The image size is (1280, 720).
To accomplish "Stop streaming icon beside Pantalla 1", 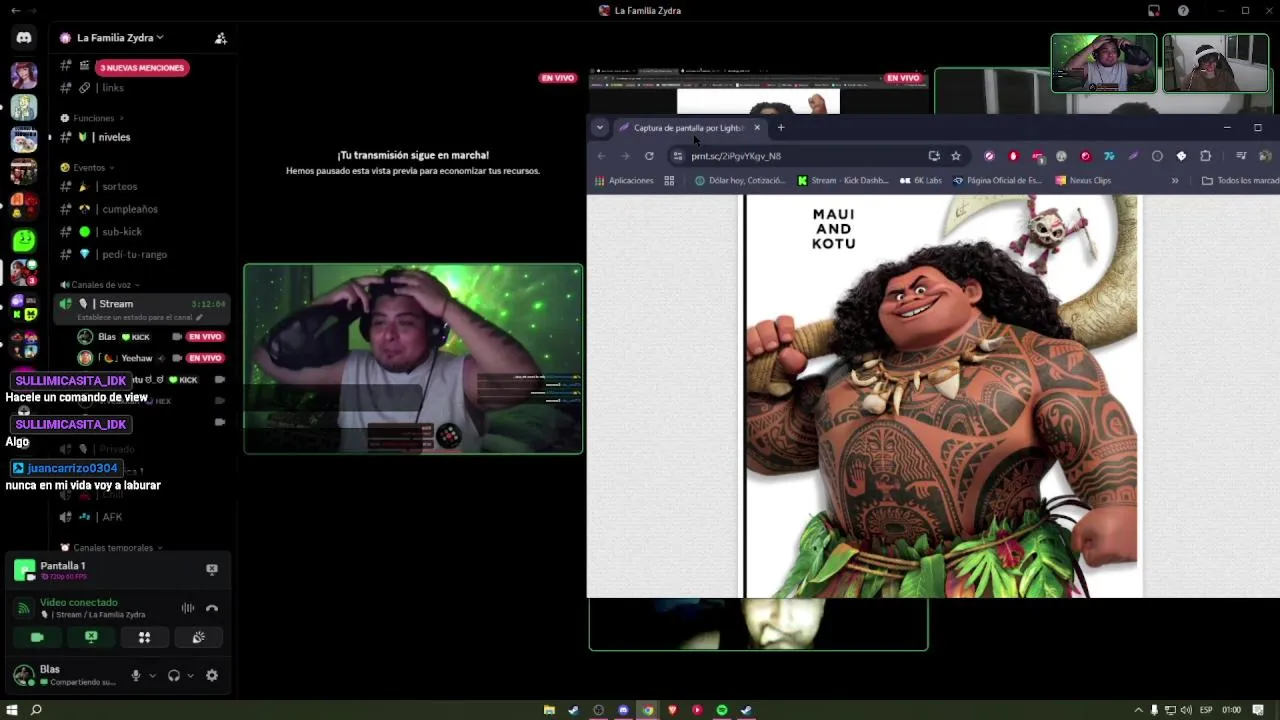I will click(x=212, y=569).
